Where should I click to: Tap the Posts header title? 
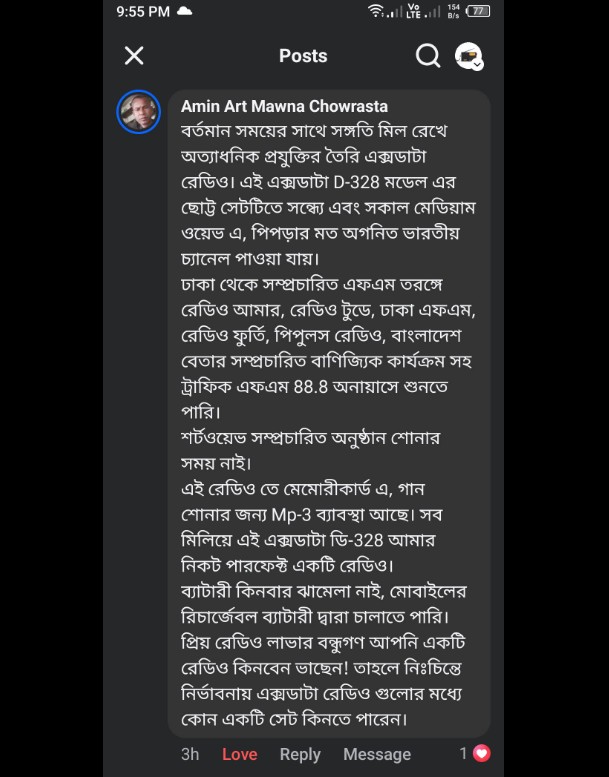tap(303, 56)
